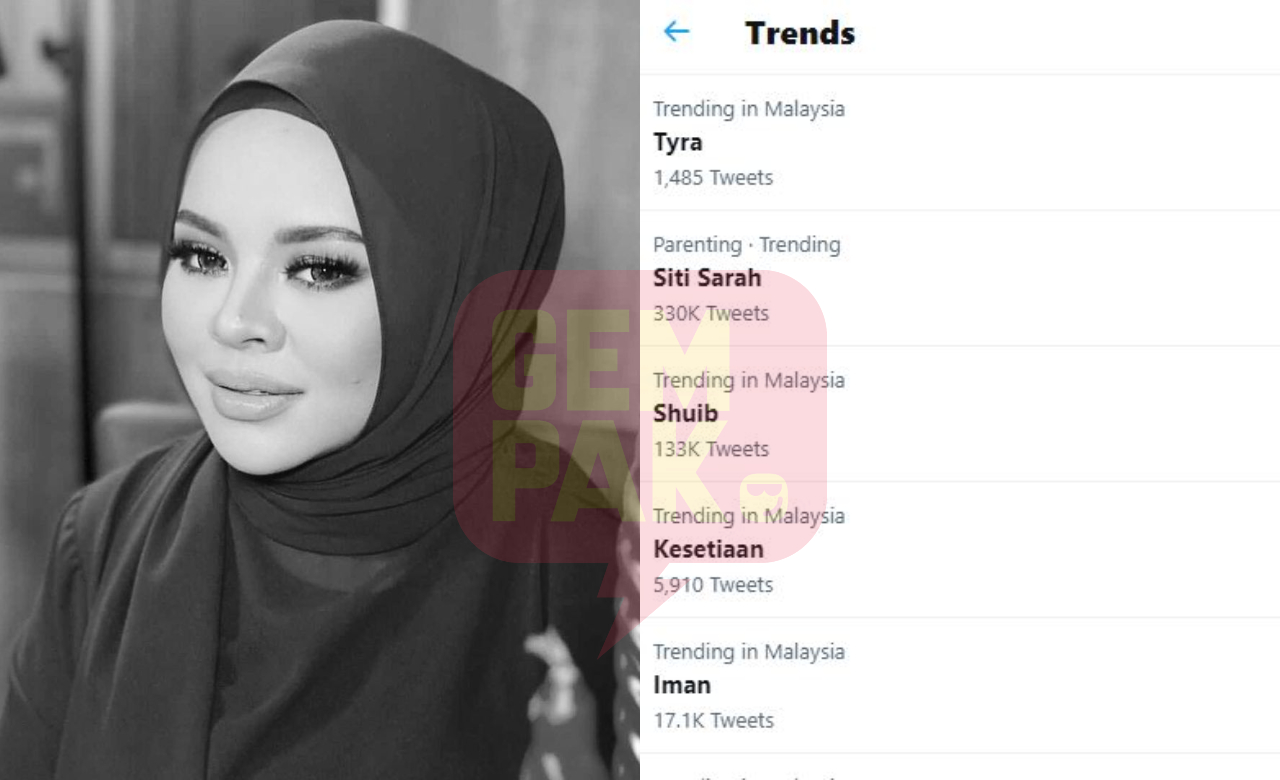Click Trending in Malaysia label above Kesetiaan
The width and height of the screenshot is (1280, 780).
coord(749,516)
